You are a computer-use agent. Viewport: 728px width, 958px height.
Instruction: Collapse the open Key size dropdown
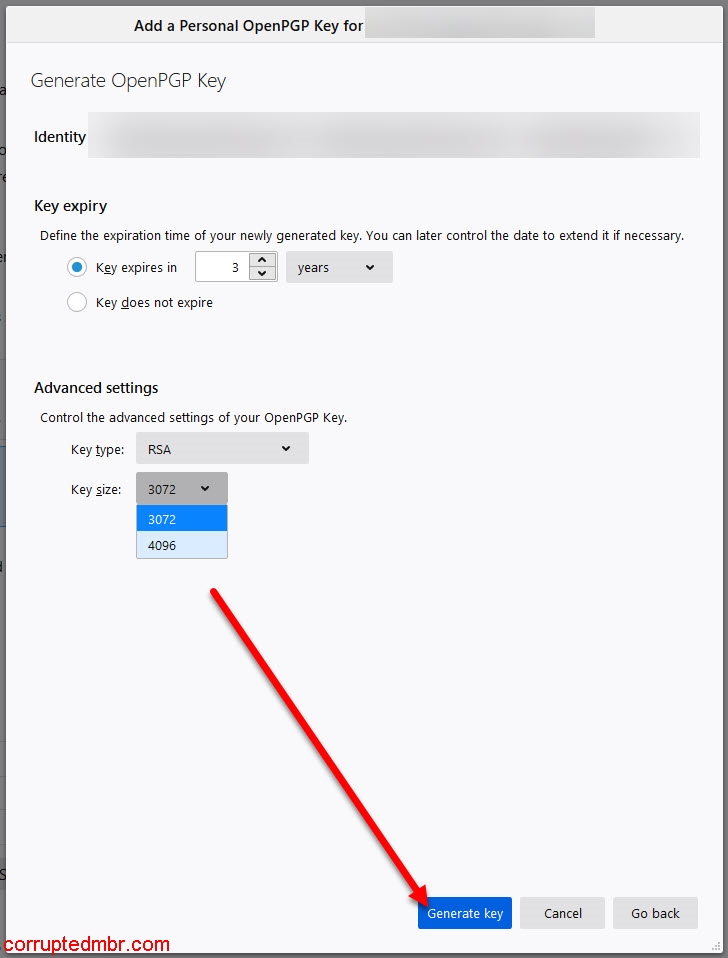tap(181, 489)
